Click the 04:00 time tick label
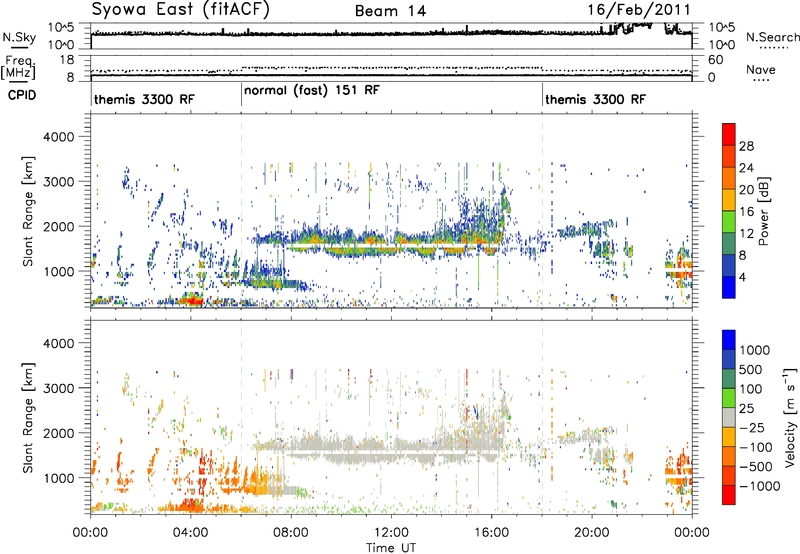The height and width of the screenshot is (554, 800). [x=190, y=533]
